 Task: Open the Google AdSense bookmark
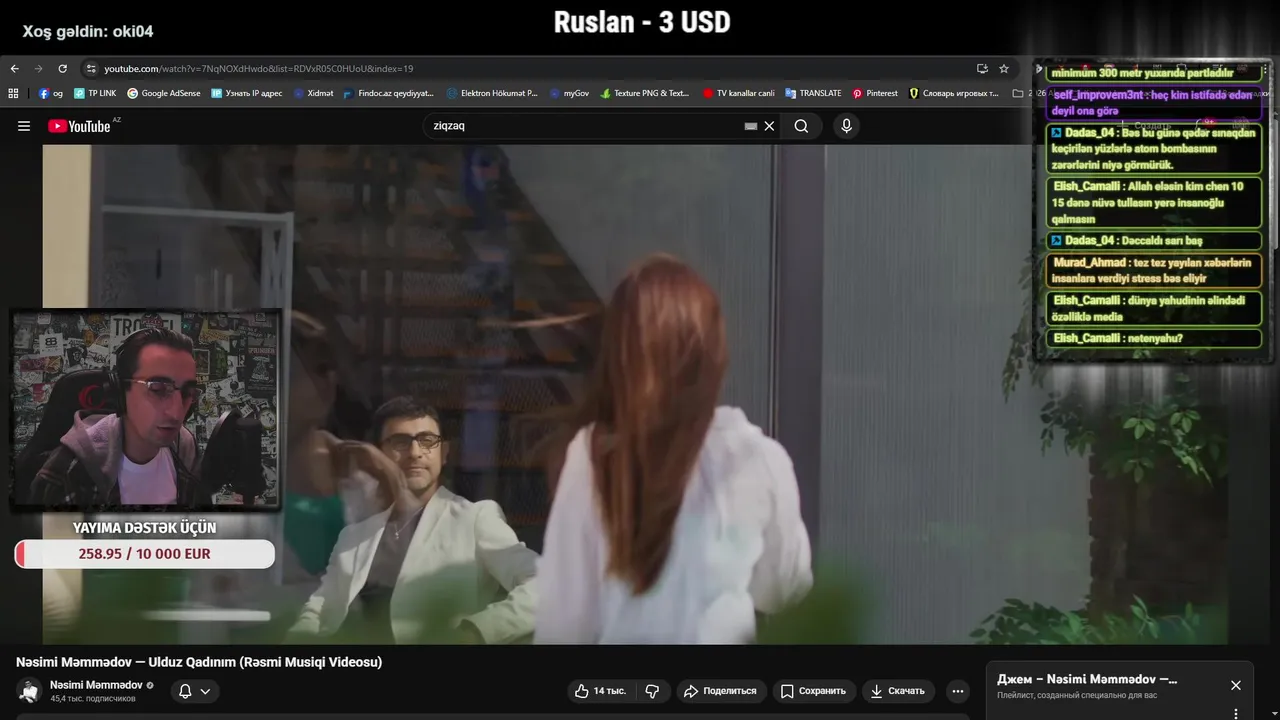(164, 93)
